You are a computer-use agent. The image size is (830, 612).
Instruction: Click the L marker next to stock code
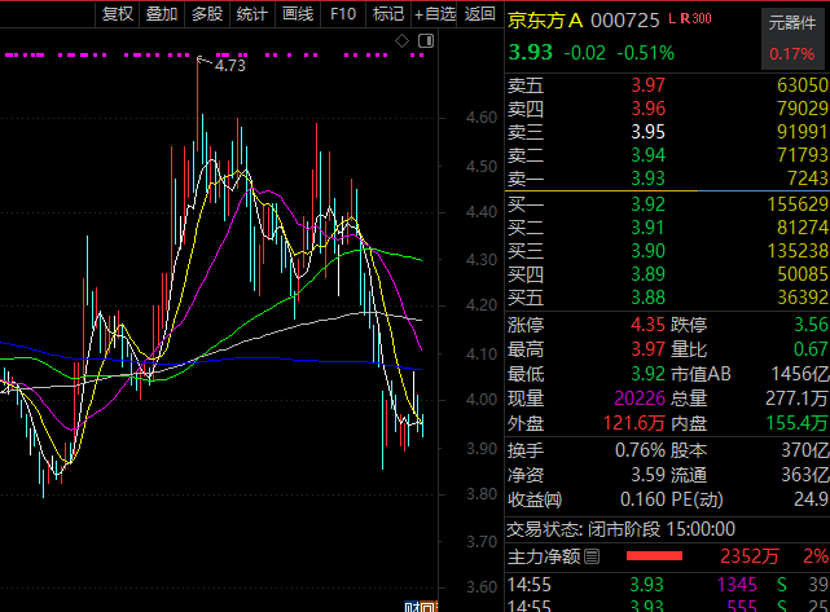point(673,19)
